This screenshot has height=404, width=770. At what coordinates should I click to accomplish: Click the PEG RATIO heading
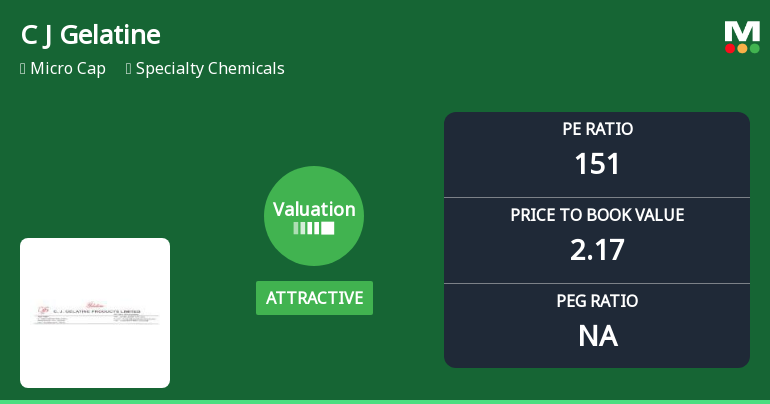(597, 301)
